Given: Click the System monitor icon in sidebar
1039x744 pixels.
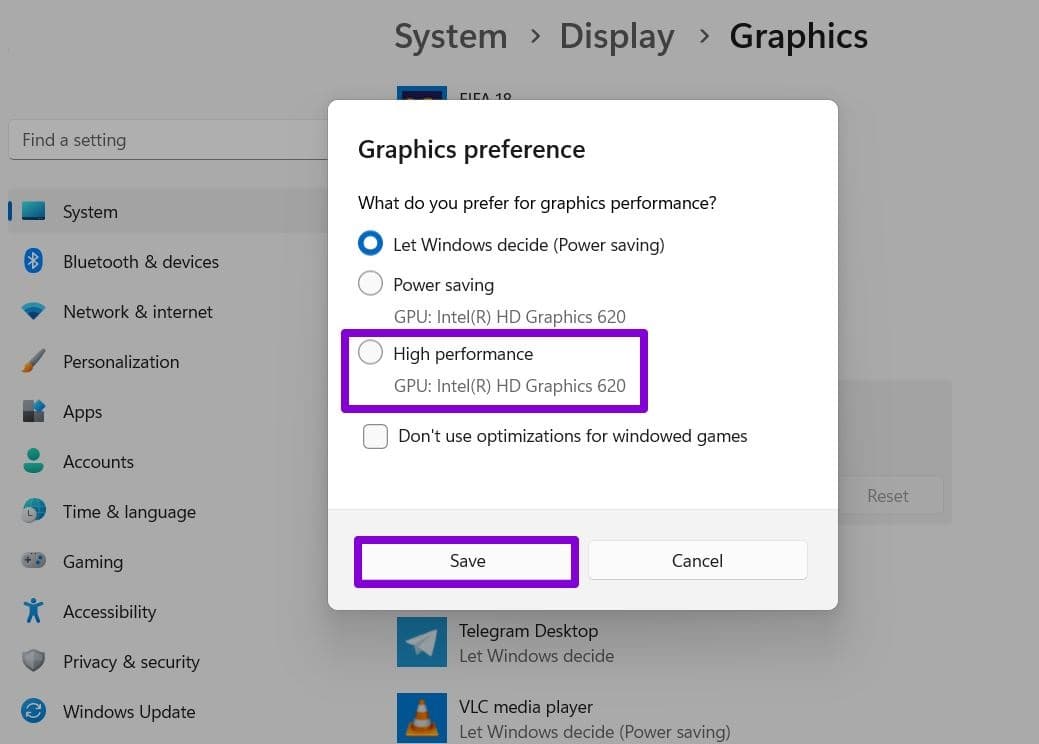Looking at the screenshot, I should [34, 212].
